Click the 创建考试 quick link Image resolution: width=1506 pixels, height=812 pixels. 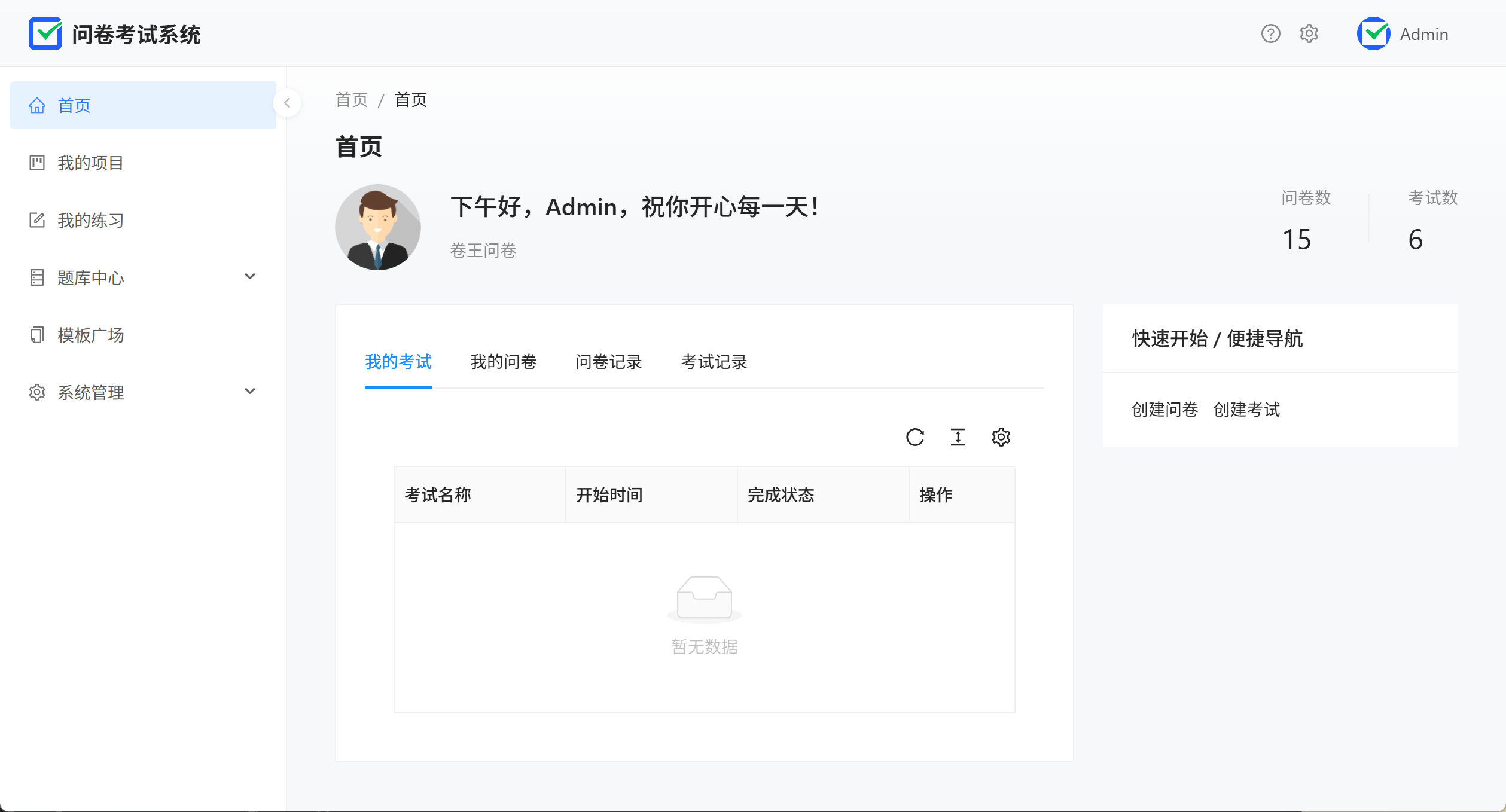click(1246, 410)
